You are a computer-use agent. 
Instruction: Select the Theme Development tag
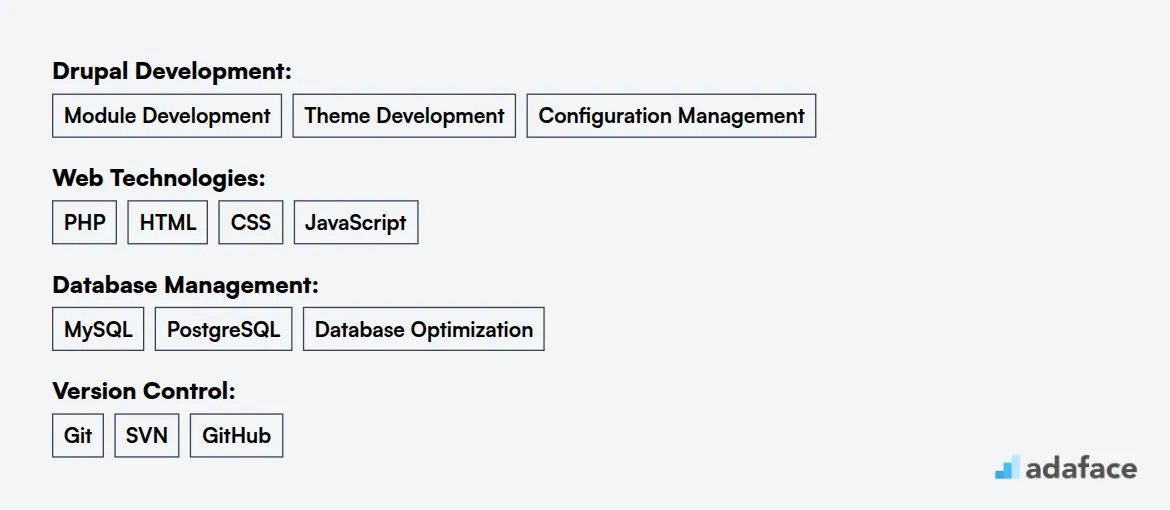point(404,116)
